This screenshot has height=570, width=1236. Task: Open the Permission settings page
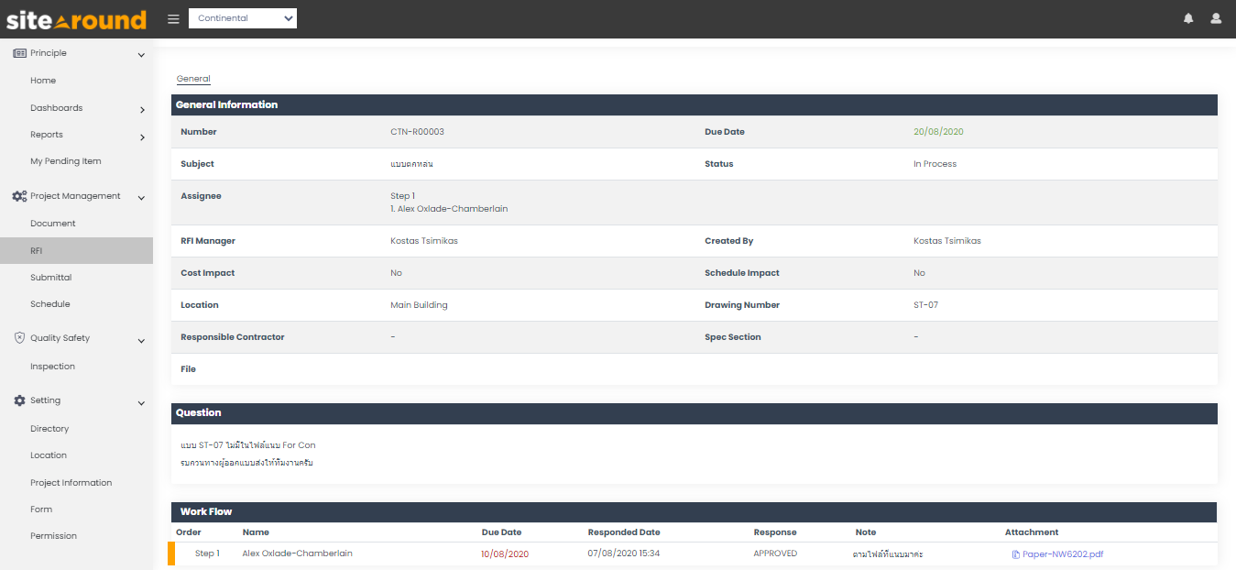pos(53,536)
